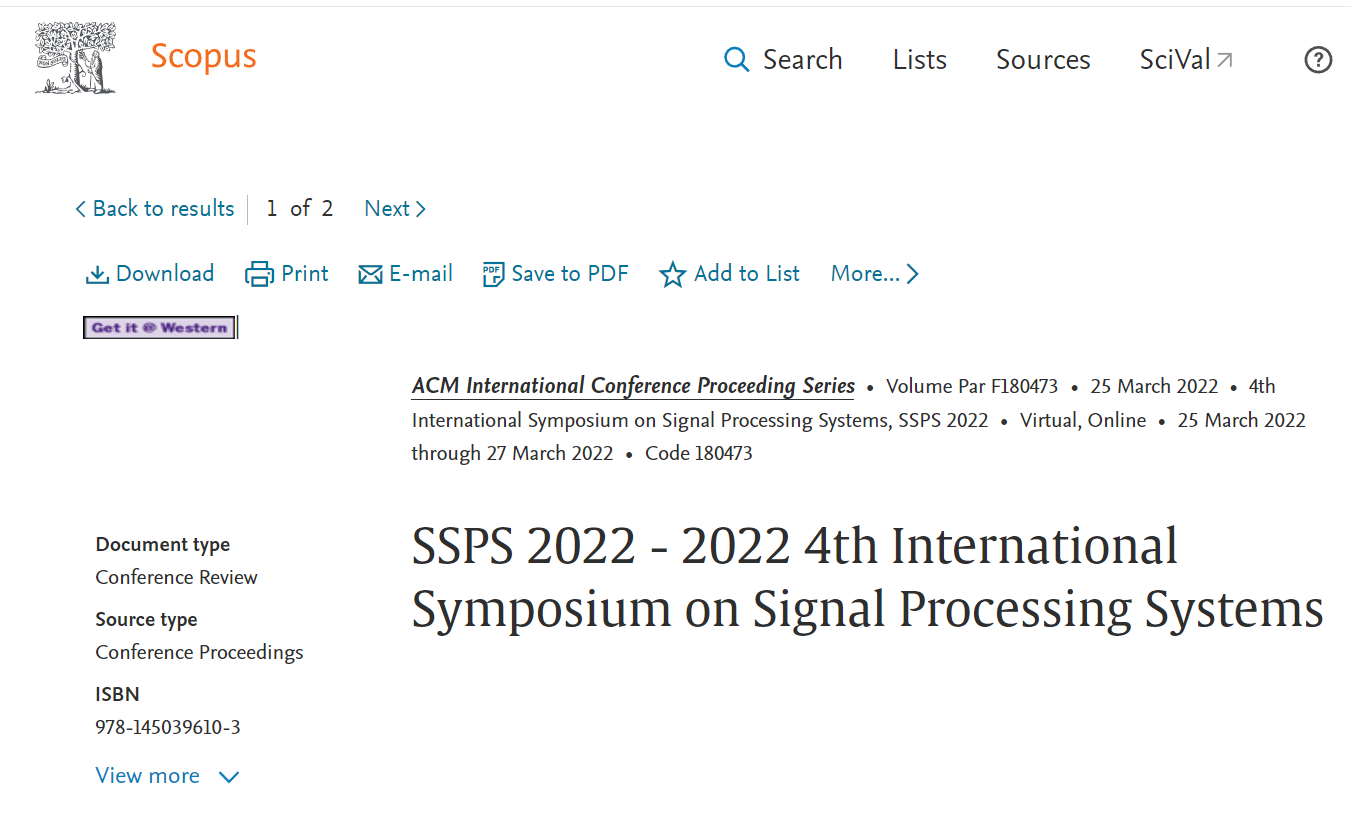The image size is (1351, 835).
Task: Go back to results
Action: coord(155,209)
